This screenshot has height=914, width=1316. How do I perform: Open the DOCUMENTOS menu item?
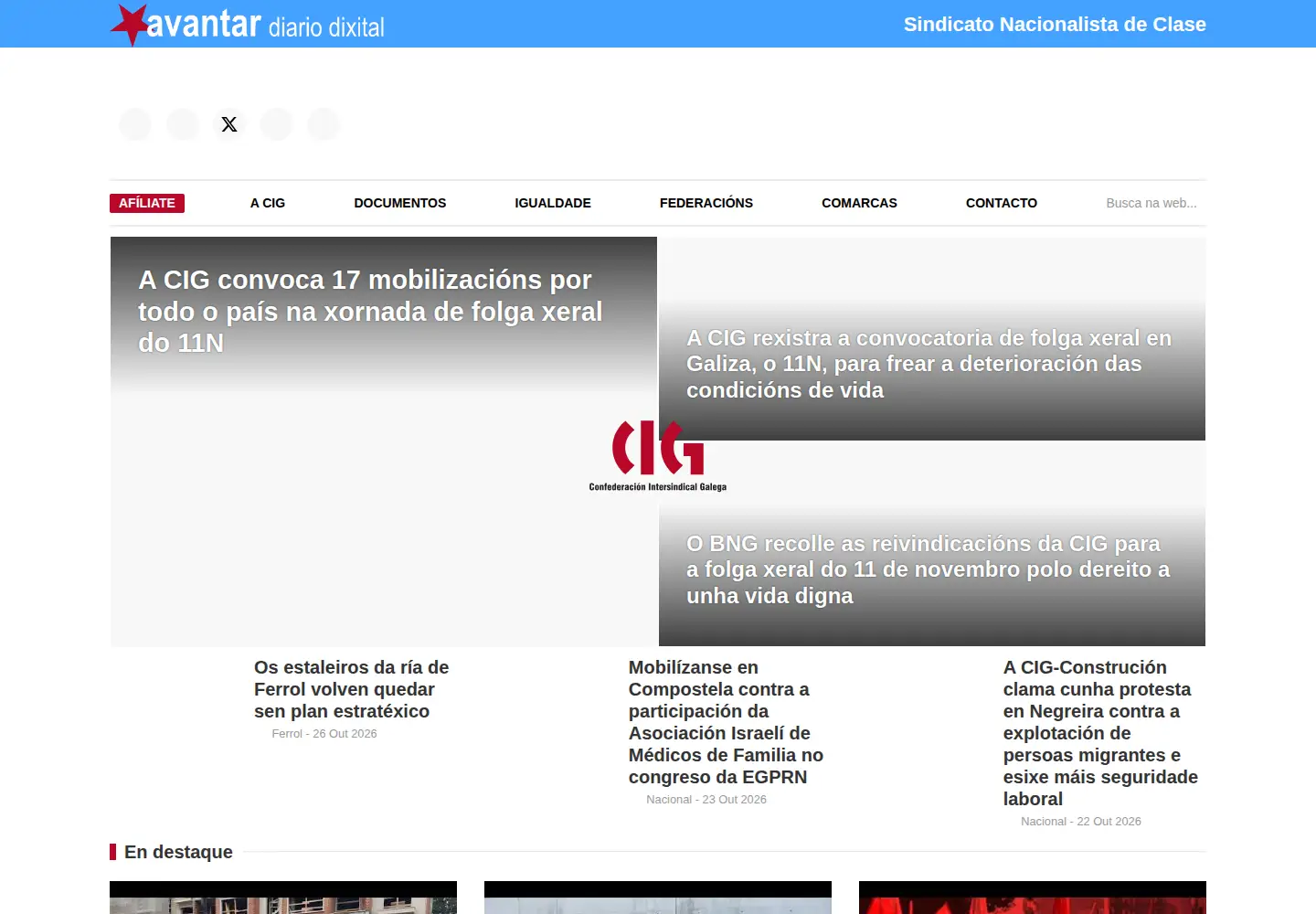pos(400,203)
